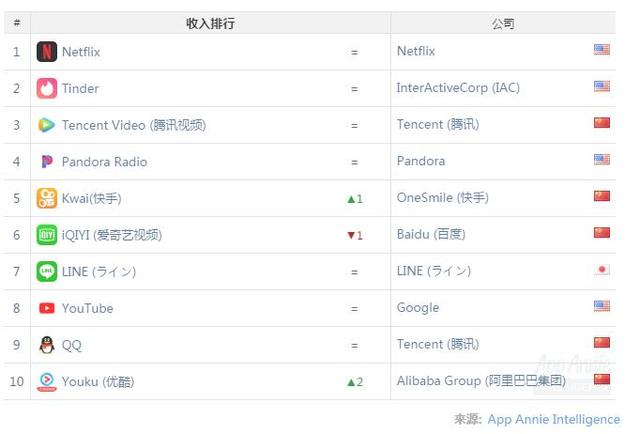The image size is (640, 434).
Task: Click the Baidu (百度) company name
Action: click(431, 235)
